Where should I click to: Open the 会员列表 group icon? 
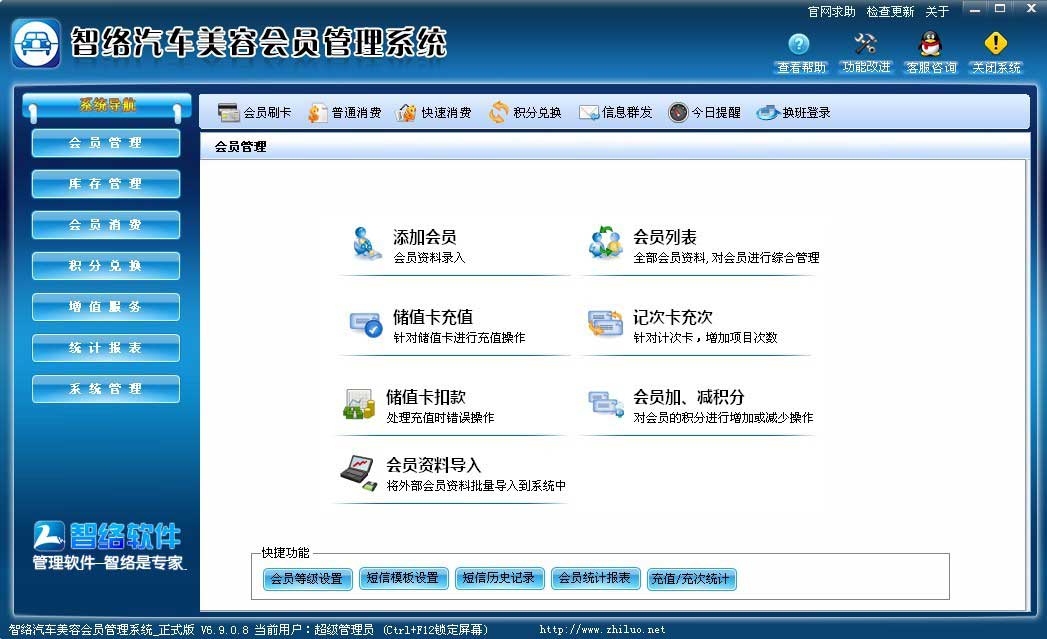[606, 243]
